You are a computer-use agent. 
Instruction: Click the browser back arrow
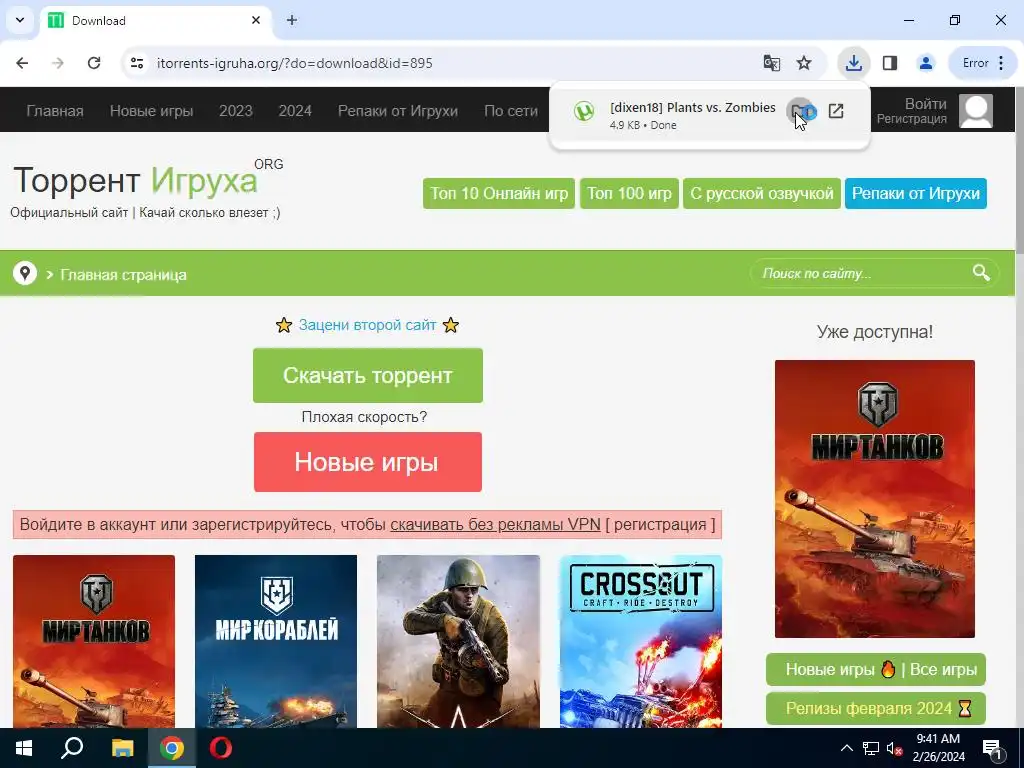pos(22,63)
